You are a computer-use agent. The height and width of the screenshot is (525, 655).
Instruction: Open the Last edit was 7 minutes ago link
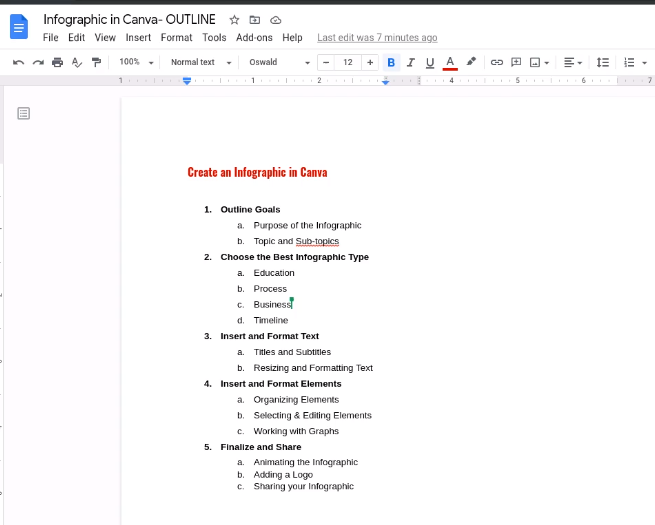(x=377, y=38)
